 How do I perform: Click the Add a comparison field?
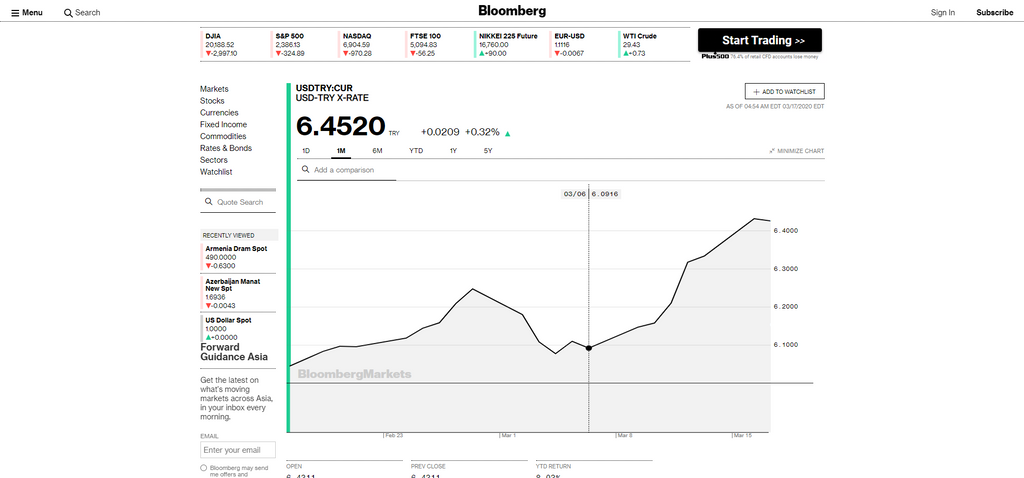[x=346, y=170]
